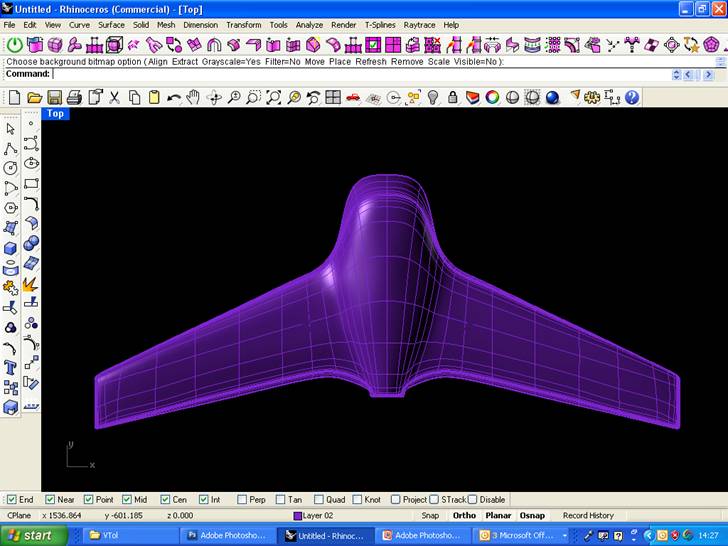728x546 pixels.
Task: Toggle the Mid osnap checkbox
Action: click(x=127, y=500)
